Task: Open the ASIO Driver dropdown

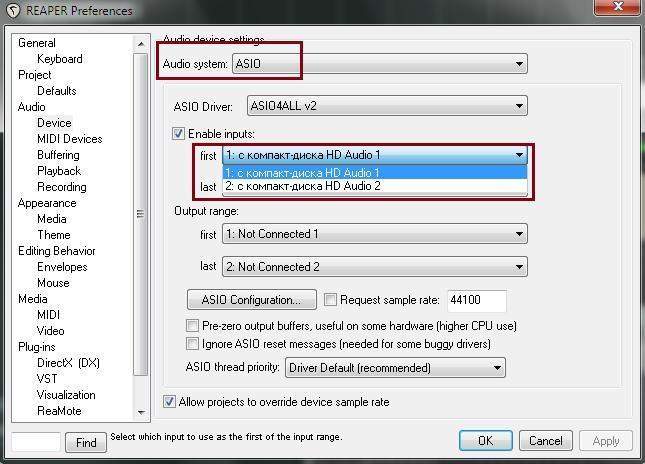Action: (387, 106)
